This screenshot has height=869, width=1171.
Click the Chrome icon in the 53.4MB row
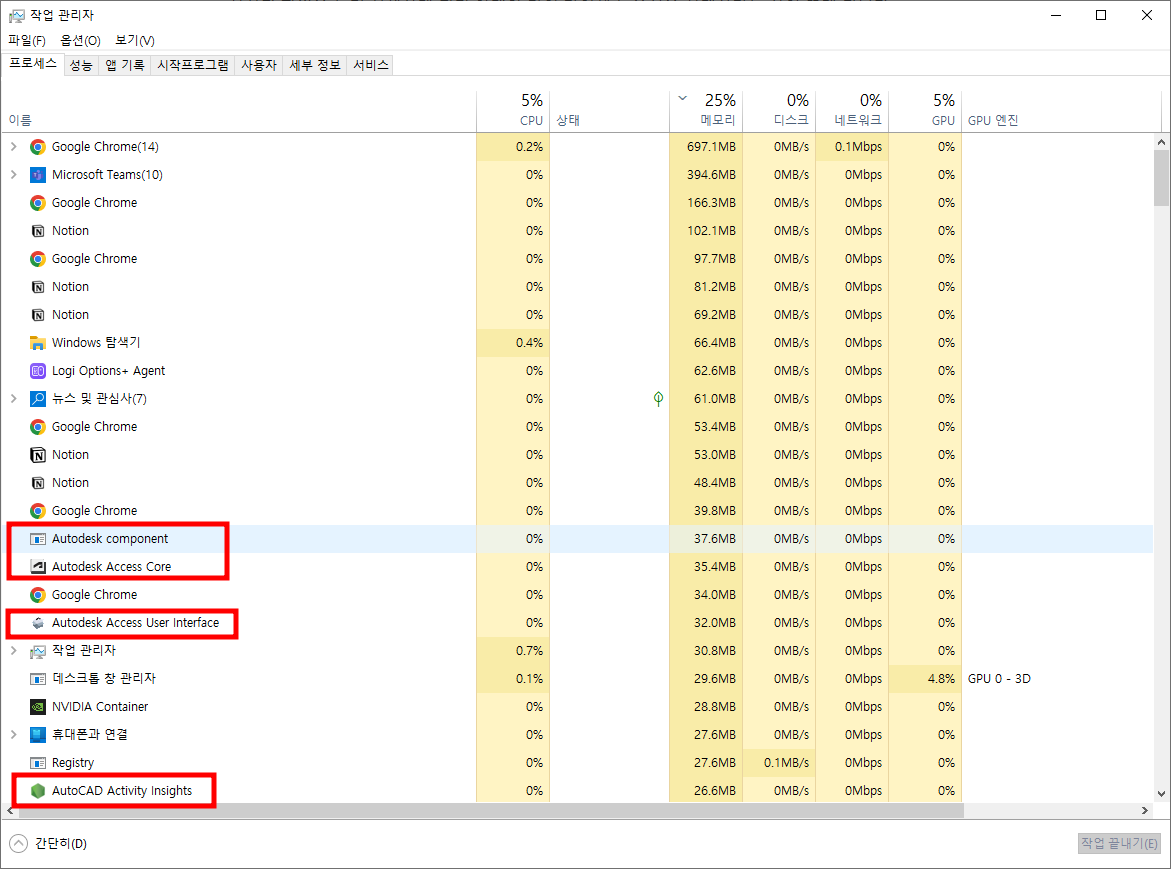click(x=37, y=427)
